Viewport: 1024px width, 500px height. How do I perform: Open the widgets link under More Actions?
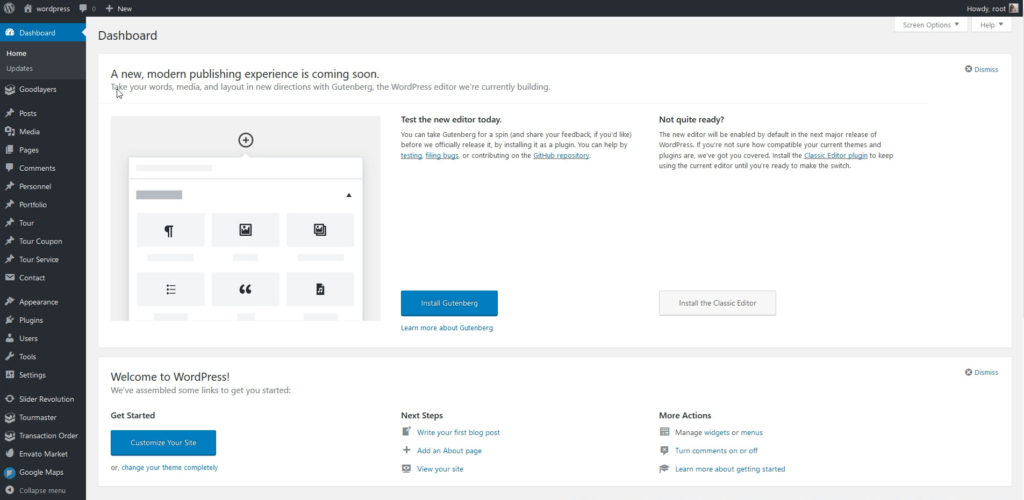click(716, 432)
